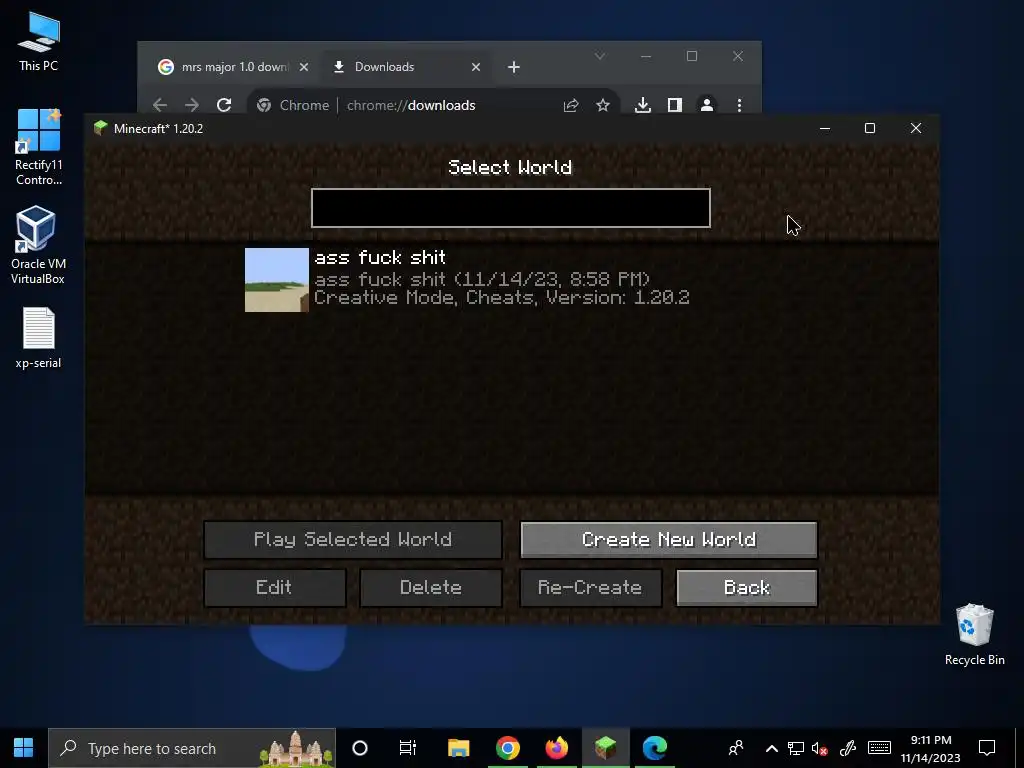This screenshot has width=1024, height=768.
Task: Click the Edit world button
Action: point(274,588)
